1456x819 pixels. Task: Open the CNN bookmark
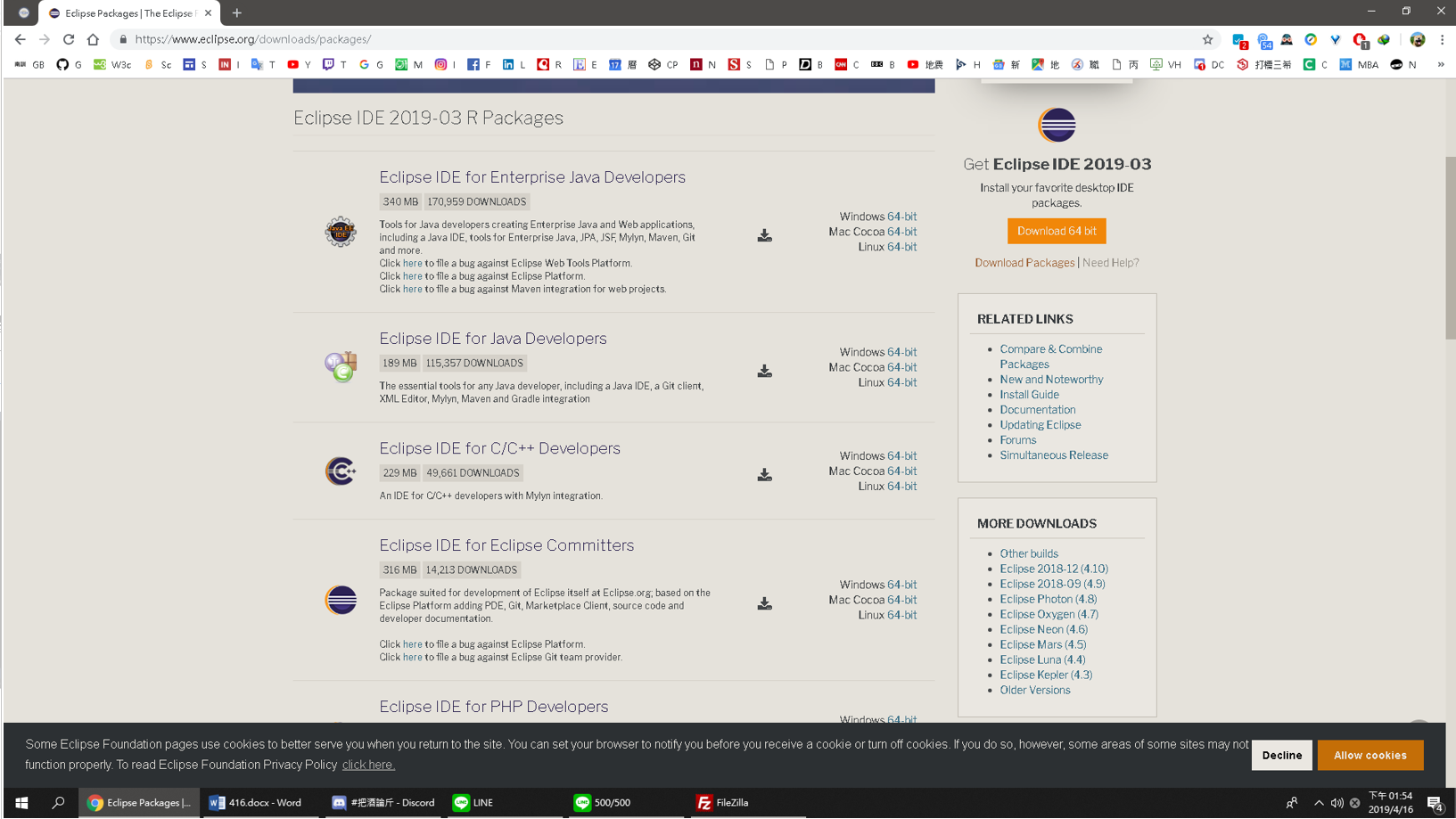(x=847, y=64)
